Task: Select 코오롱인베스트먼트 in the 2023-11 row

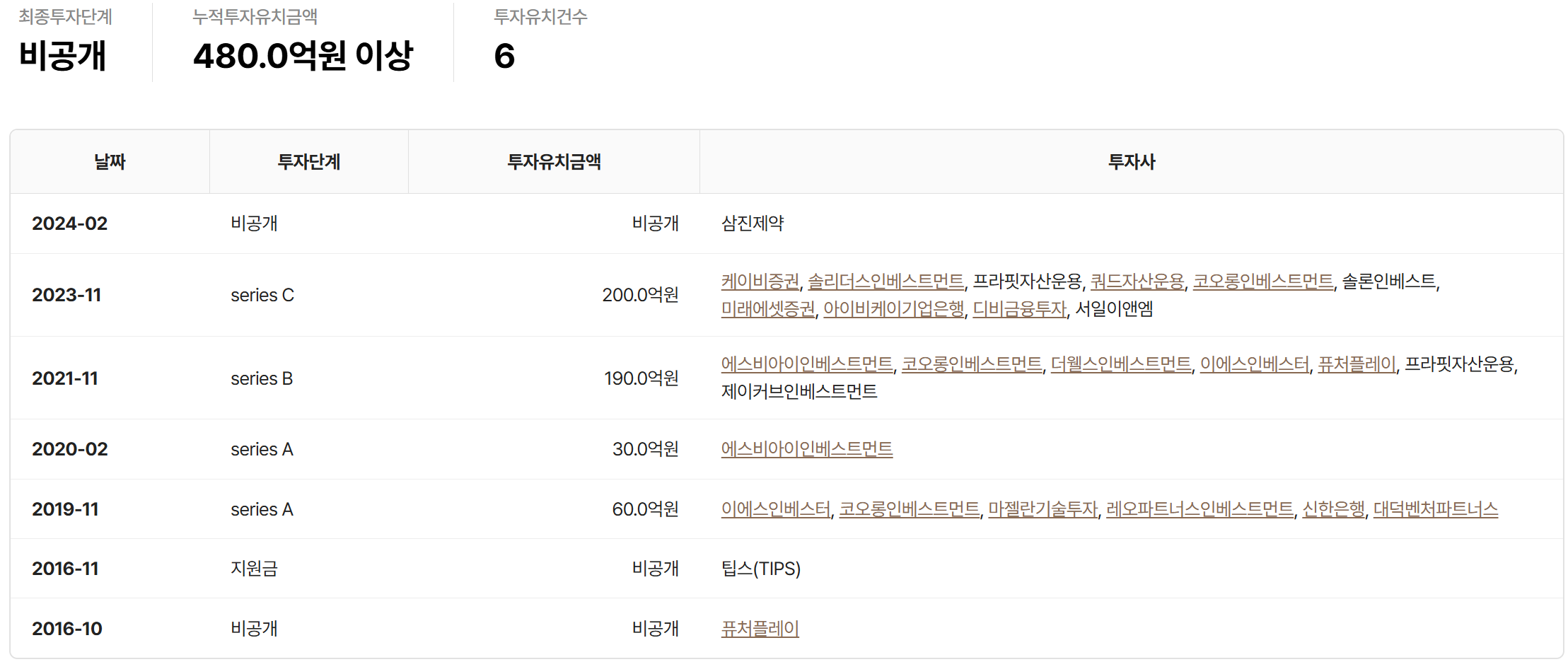Action: [1262, 281]
